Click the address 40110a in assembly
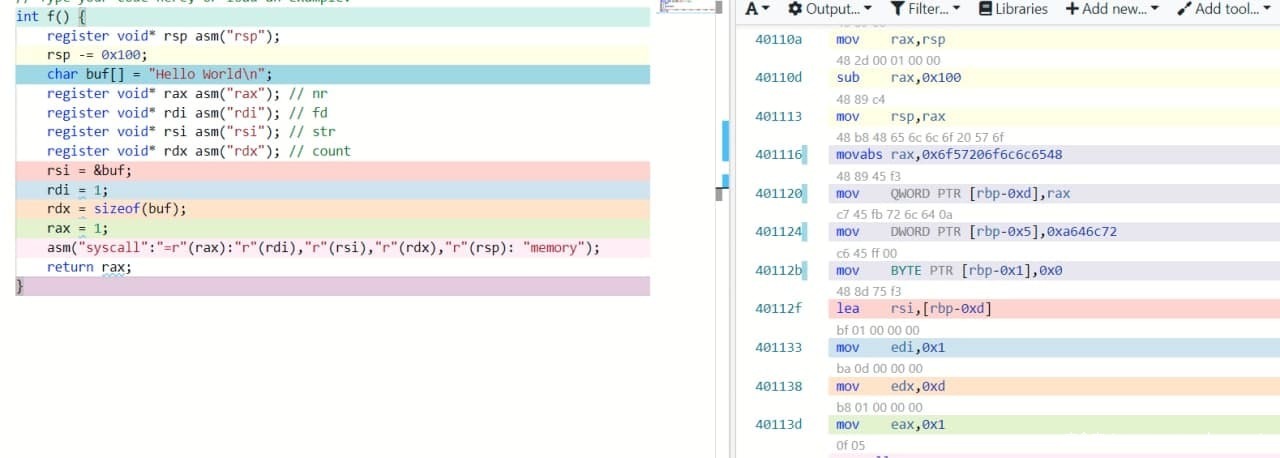Image resolution: width=1280 pixels, height=458 pixels. pyautogui.click(x=778, y=40)
